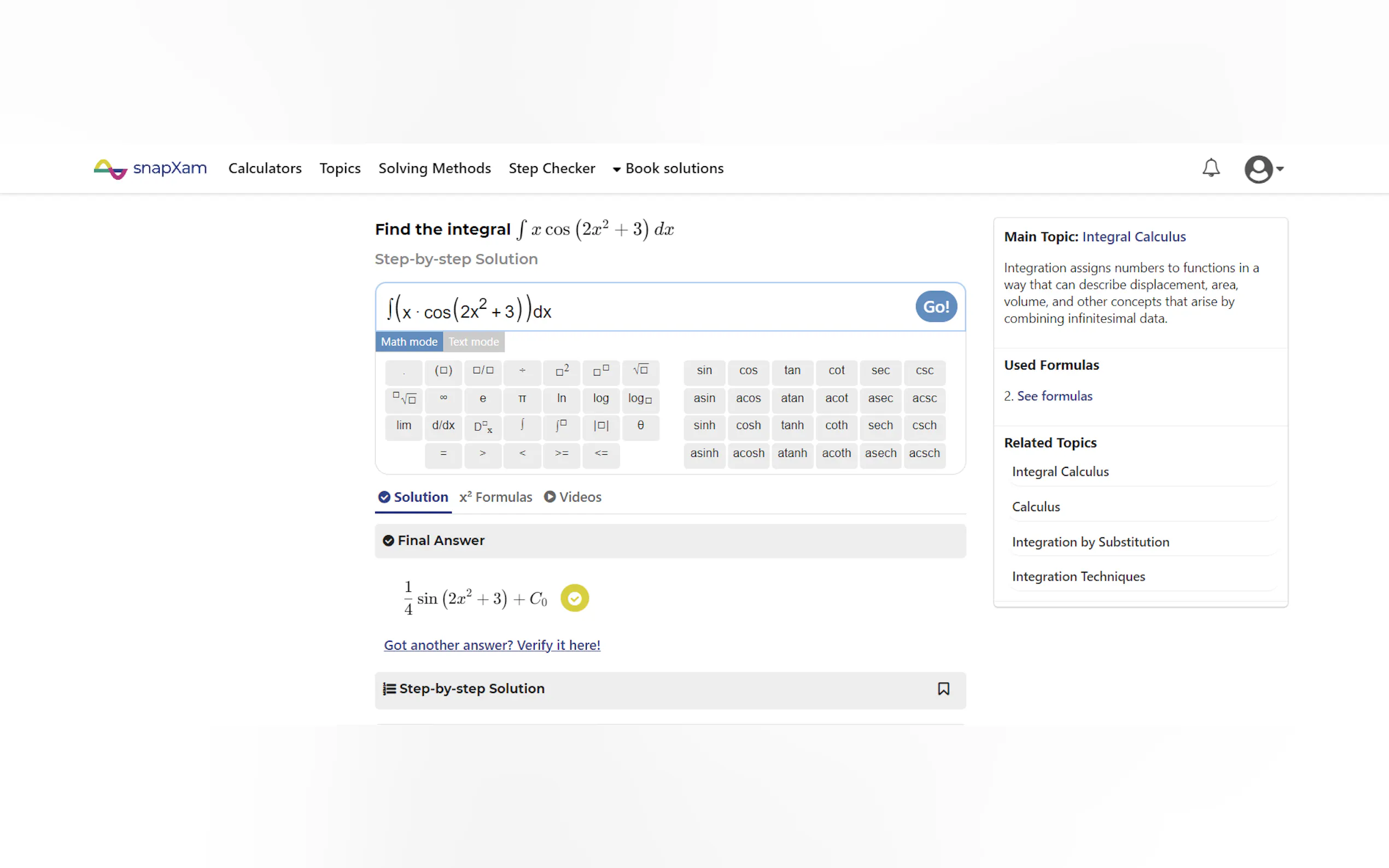
Task: Open the Formulas tab
Action: click(495, 497)
